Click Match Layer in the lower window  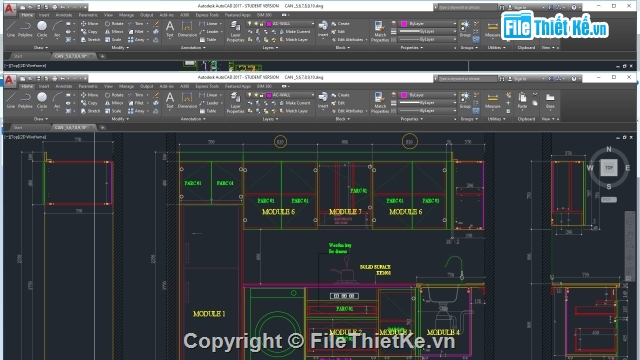pyautogui.click(x=294, y=111)
